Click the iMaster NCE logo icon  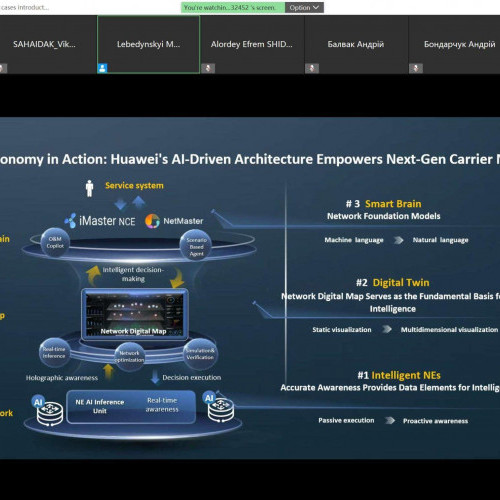coord(70,221)
